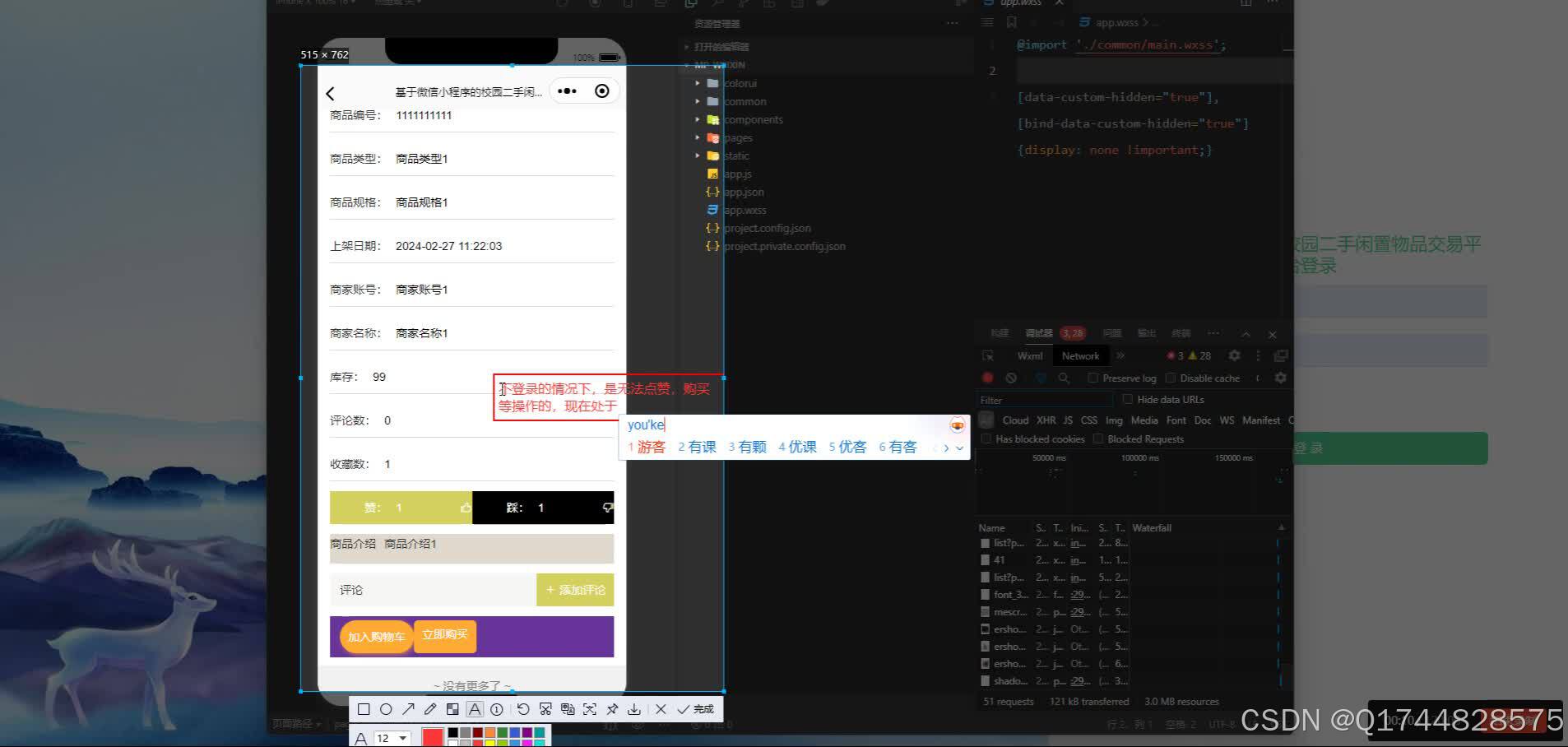Viewport: 1568px width, 747px height.
Task: Select the arrow annotation tool
Action: 408,709
